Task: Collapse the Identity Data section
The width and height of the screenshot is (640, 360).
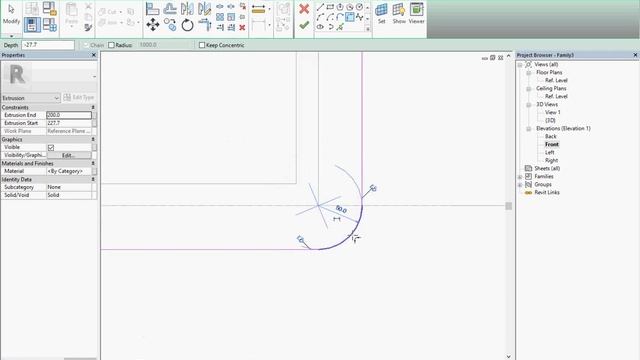Action: 93,179
